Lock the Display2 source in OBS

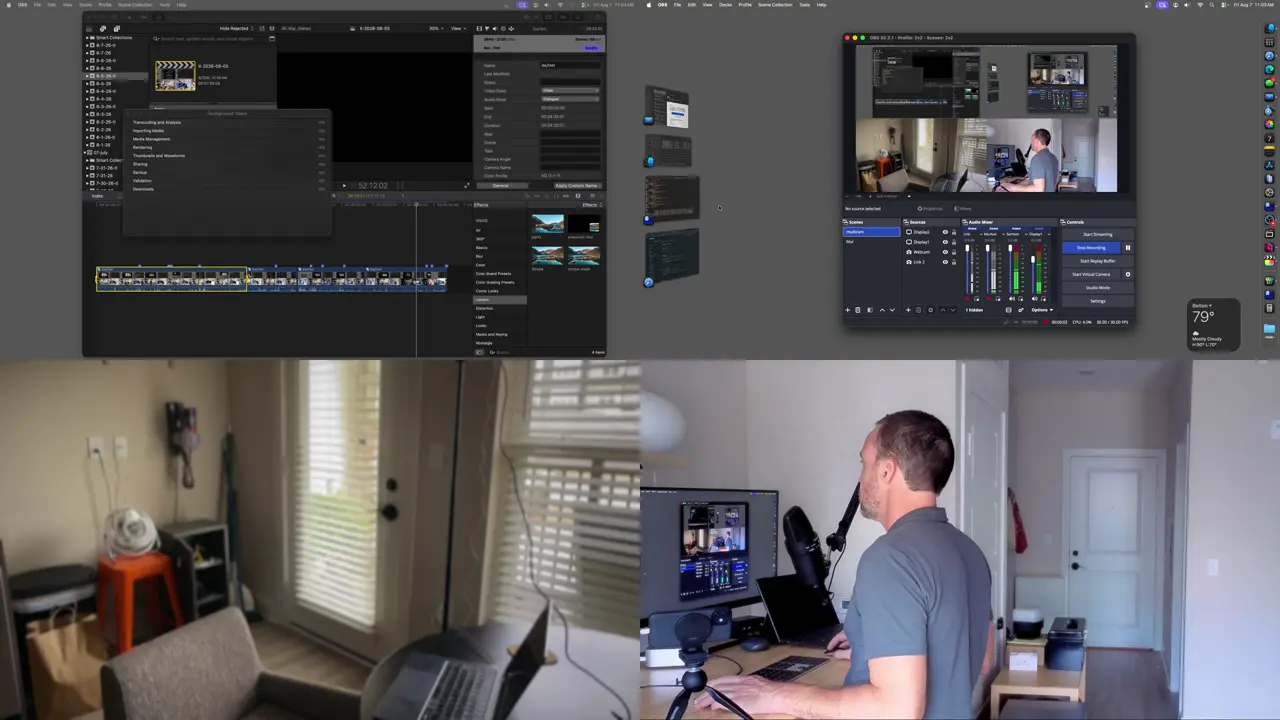tap(954, 232)
